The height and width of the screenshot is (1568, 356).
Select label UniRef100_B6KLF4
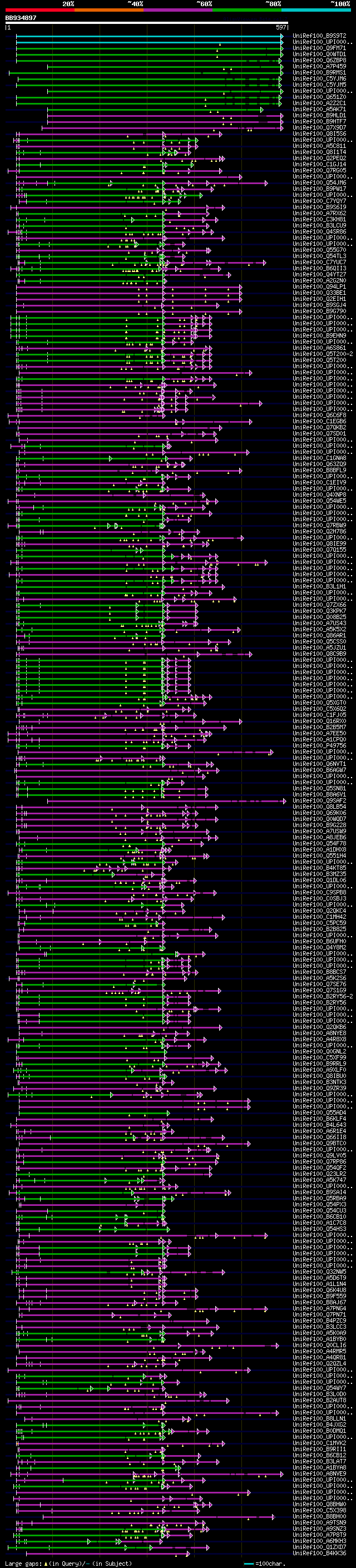tap(319, 1118)
